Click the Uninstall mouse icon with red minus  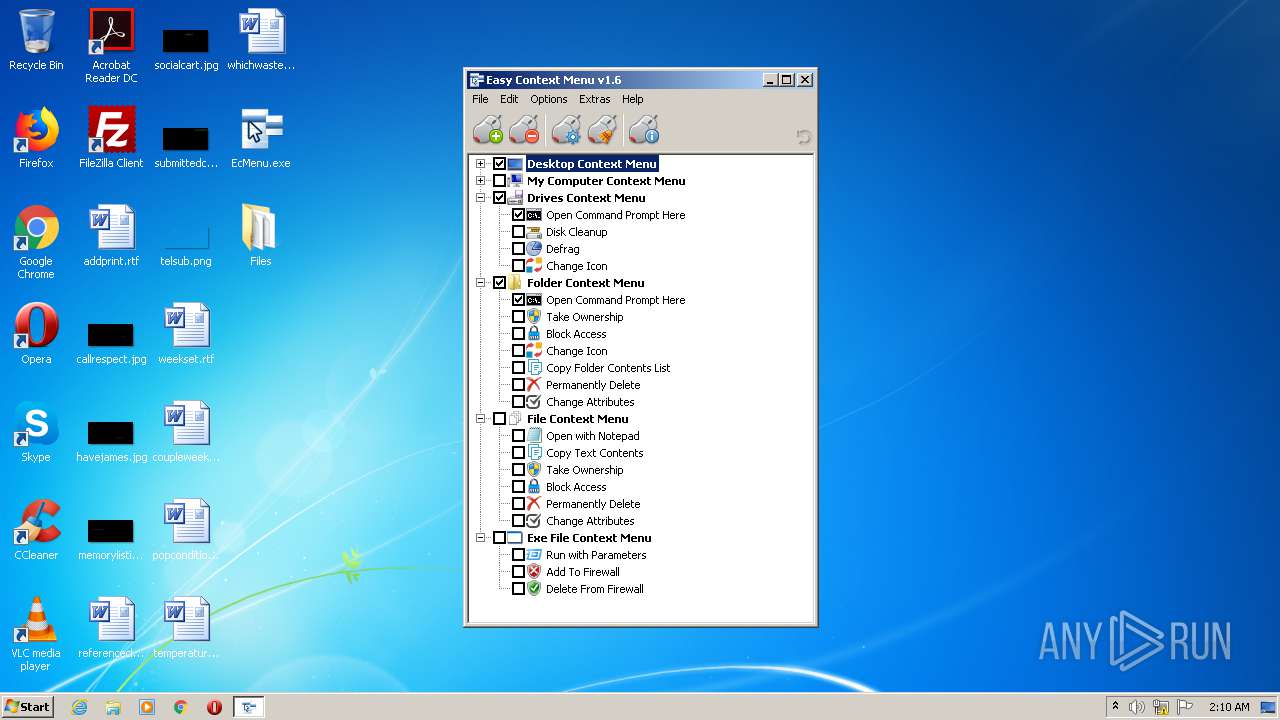pyautogui.click(x=524, y=130)
